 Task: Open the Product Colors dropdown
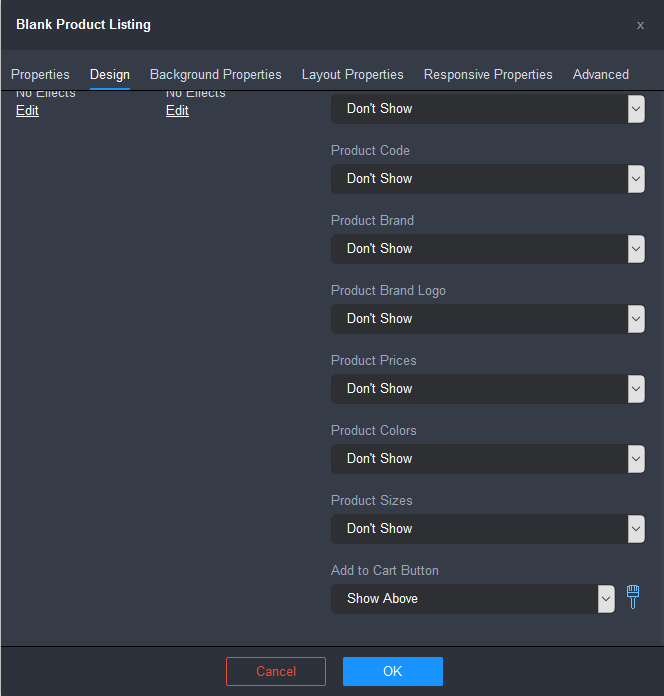tap(487, 459)
